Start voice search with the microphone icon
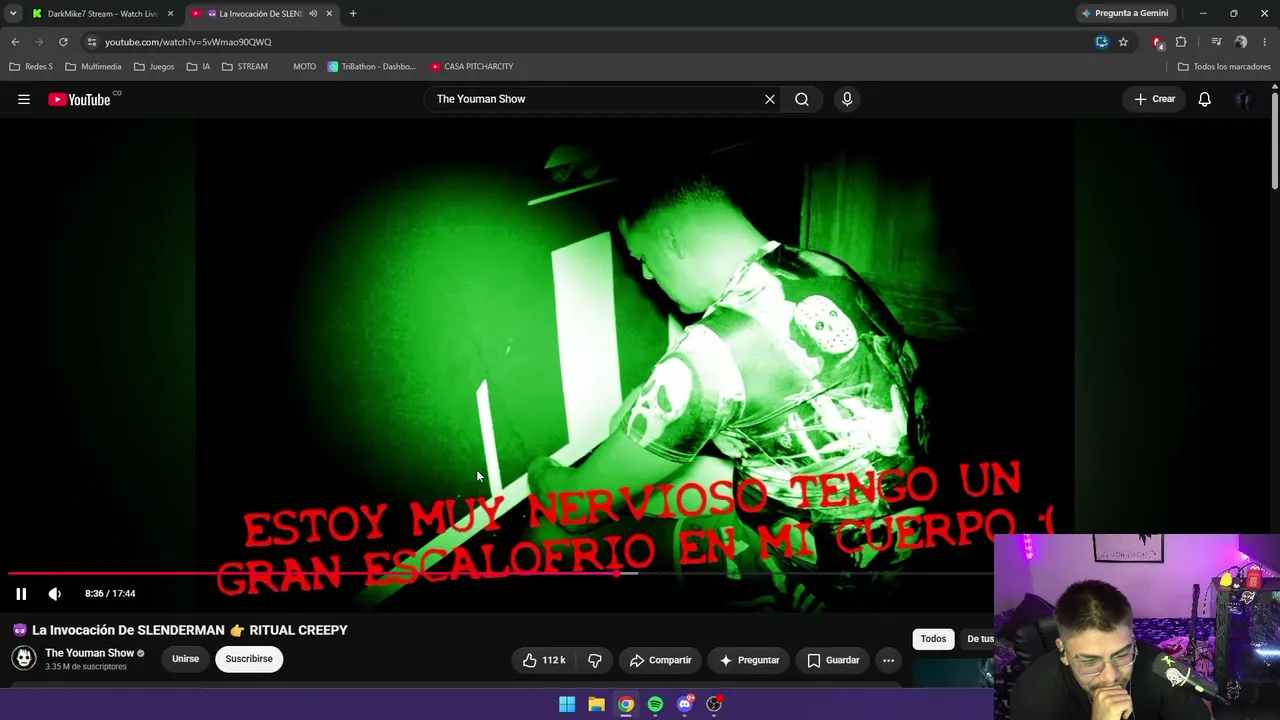Viewport: 1280px width, 720px height. coord(847,99)
